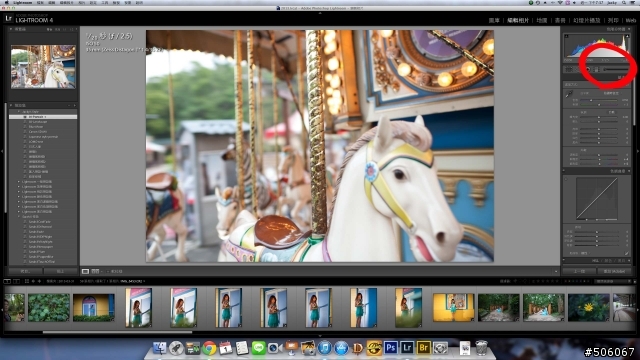Click the carousel preview in Navigator
The width and height of the screenshot is (640, 360).
(x=43, y=67)
